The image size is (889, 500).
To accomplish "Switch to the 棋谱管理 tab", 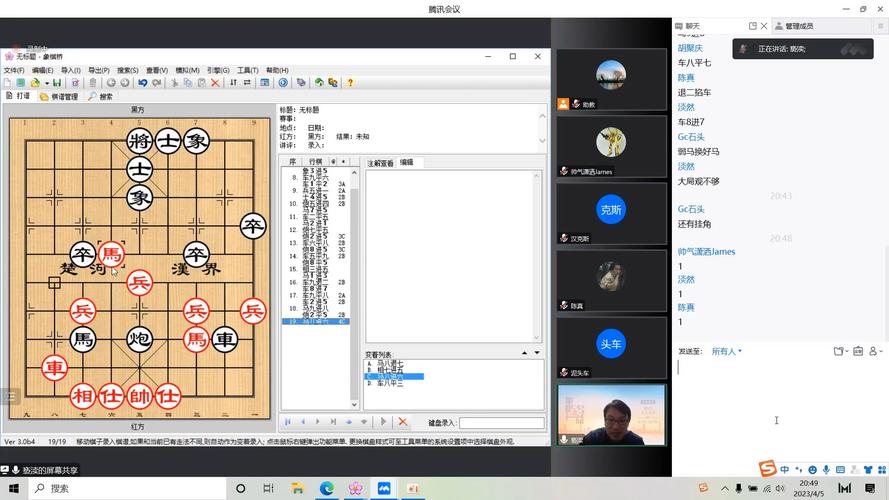I will click(x=59, y=97).
